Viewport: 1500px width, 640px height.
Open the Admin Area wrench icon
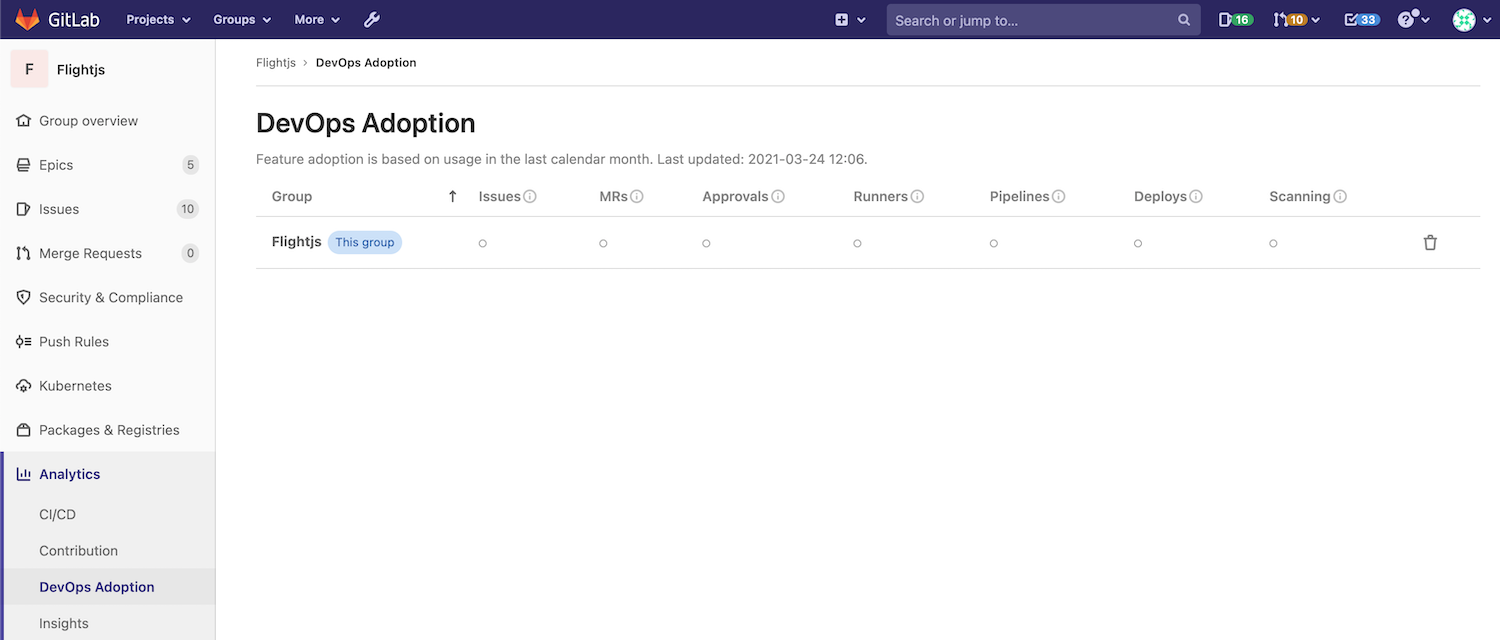tap(371, 19)
